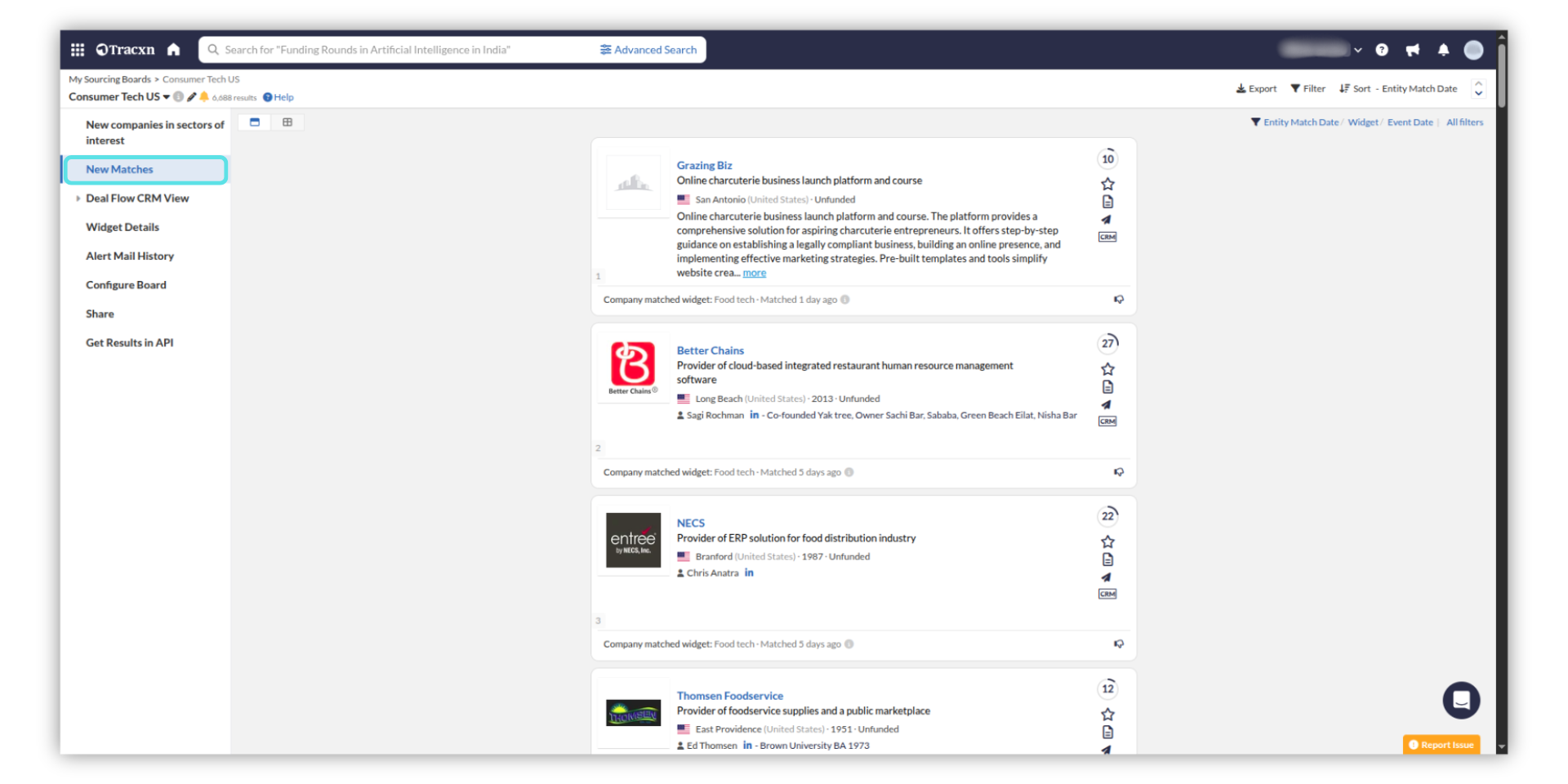Screen dimensions: 1568x784
Task: Open the announcements megaphone icon
Action: pyautogui.click(x=1412, y=50)
